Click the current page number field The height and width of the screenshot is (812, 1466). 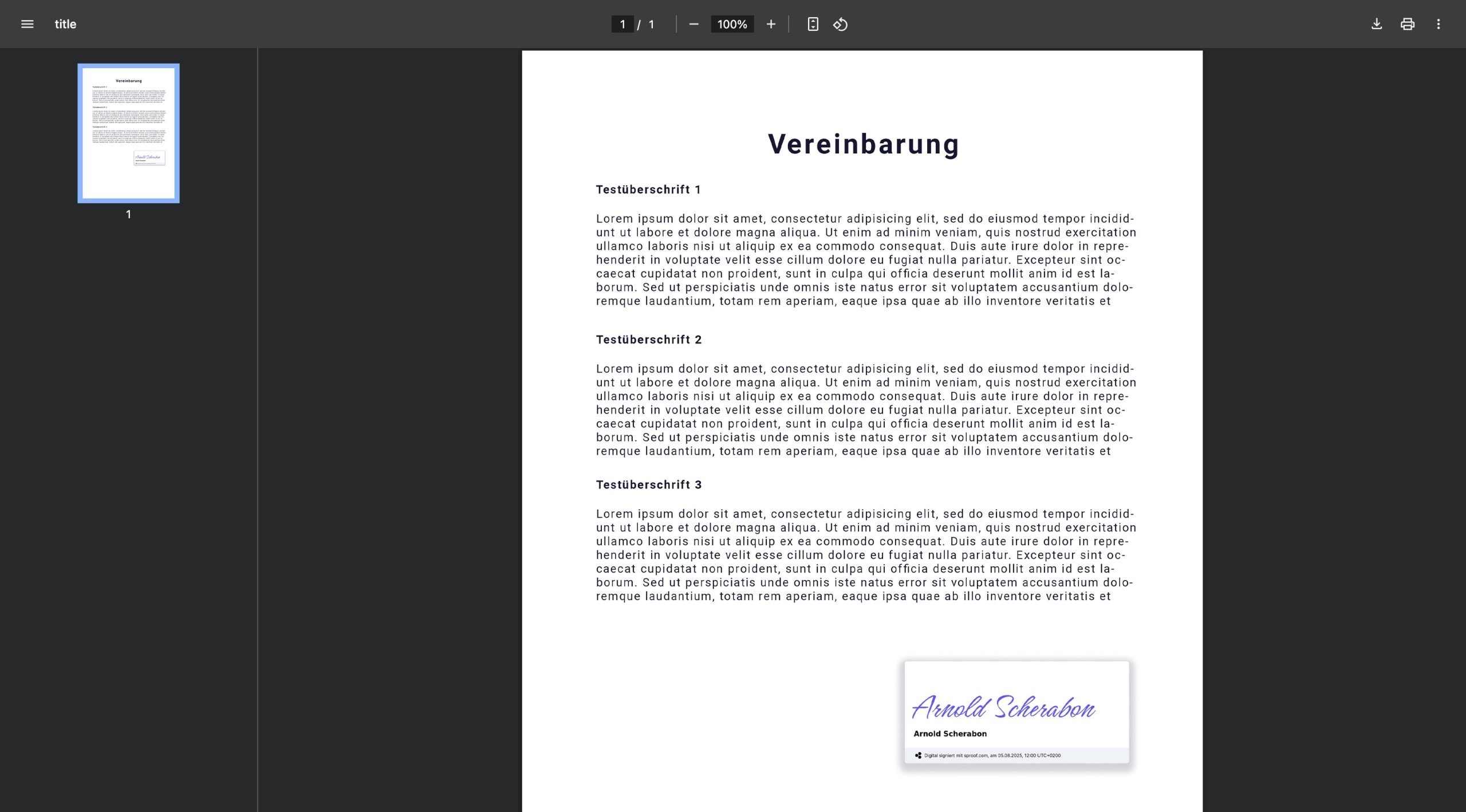pyautogui.click(x=622, y=24)
